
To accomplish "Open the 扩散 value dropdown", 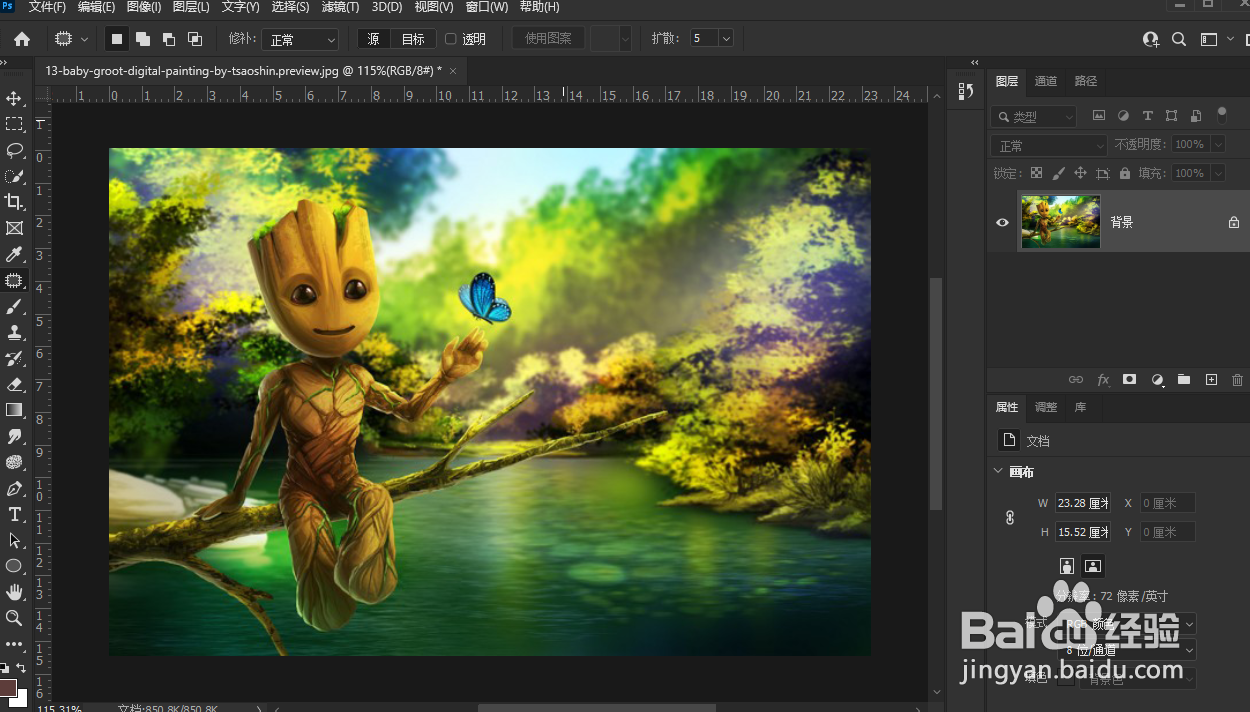I will click(727, 38).
